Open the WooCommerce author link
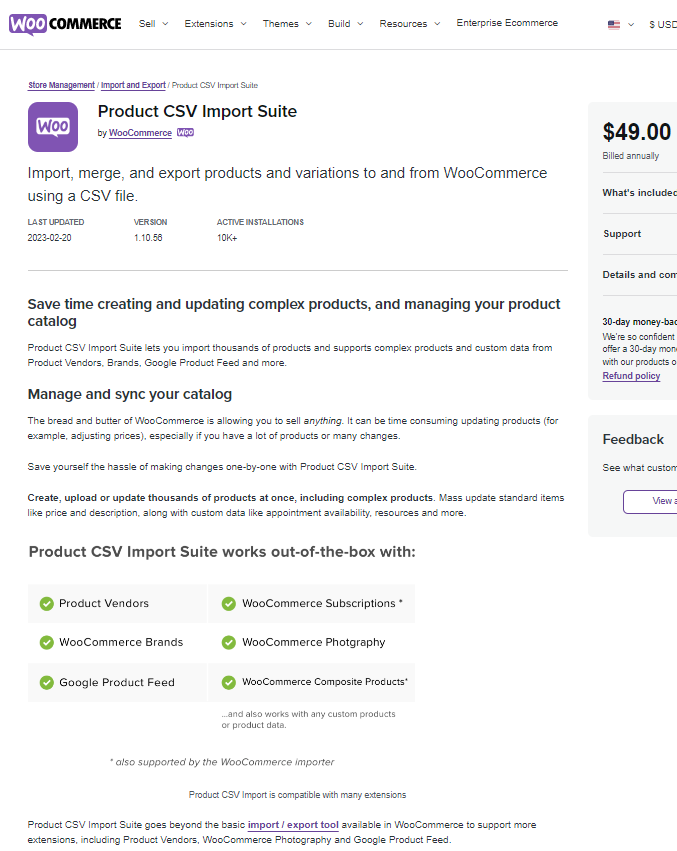The width and height of the screenshot is (677, 851). click(140, 133)
